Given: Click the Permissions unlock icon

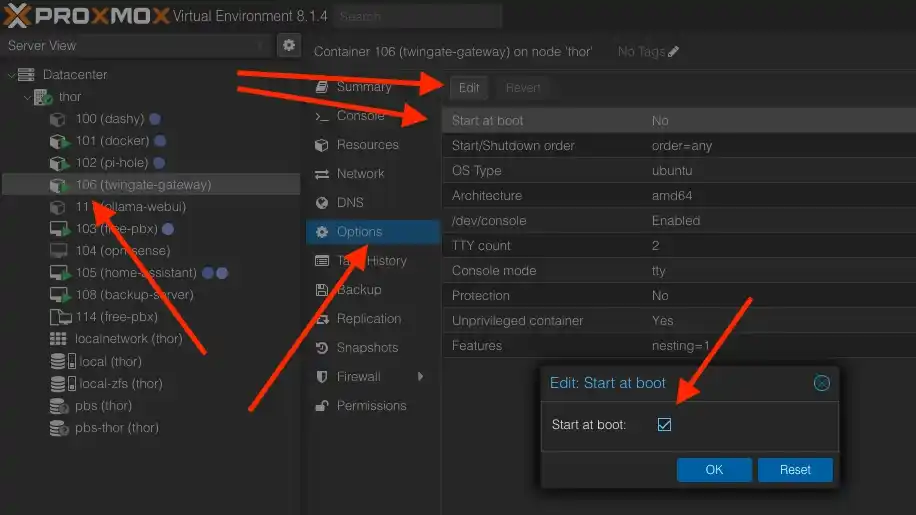Looking at the screenshot, I should click(321, 406).
